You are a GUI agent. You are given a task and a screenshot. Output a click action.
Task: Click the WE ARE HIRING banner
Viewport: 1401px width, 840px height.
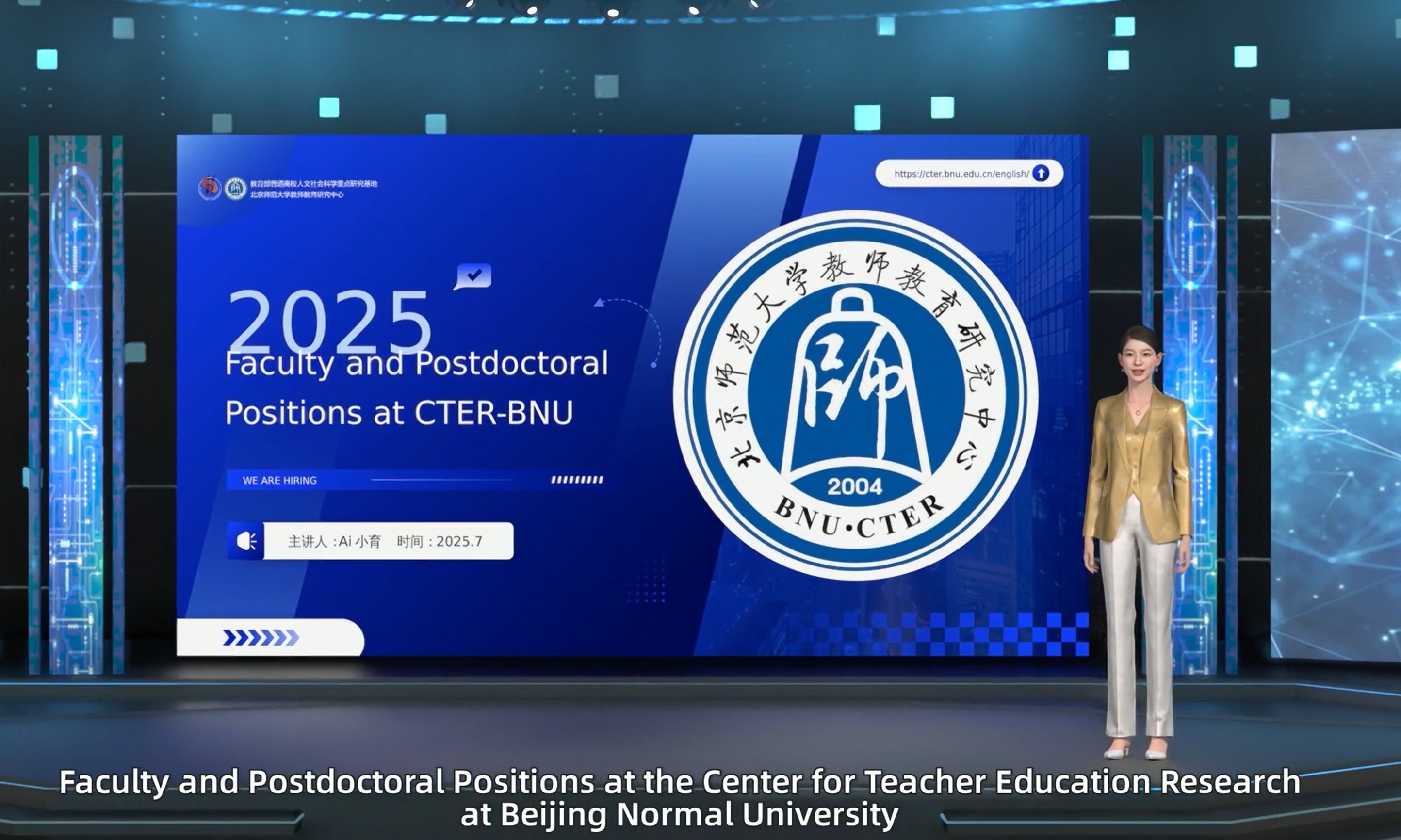tap(415, 480)
